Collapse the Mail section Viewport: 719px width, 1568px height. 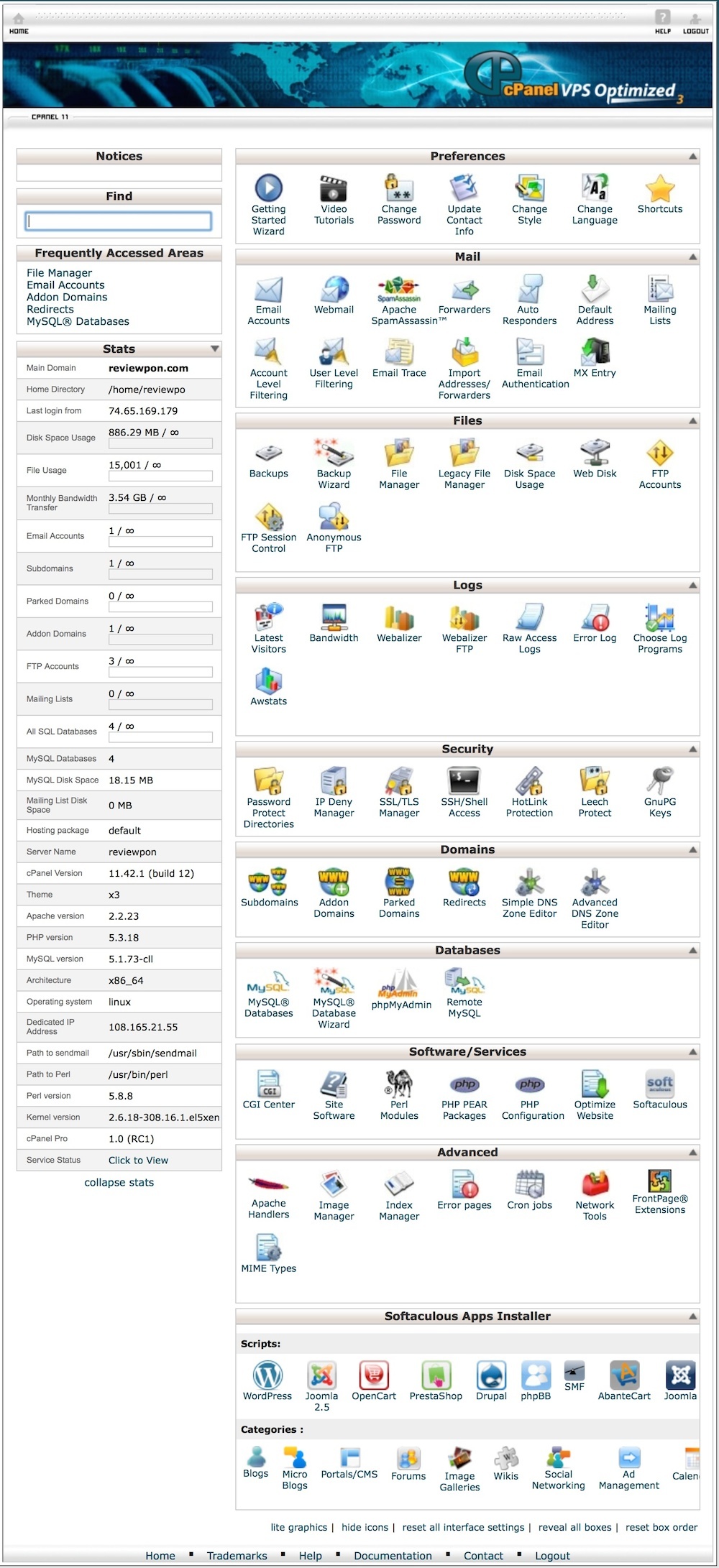pyautogui.click(x=693, y=257)
